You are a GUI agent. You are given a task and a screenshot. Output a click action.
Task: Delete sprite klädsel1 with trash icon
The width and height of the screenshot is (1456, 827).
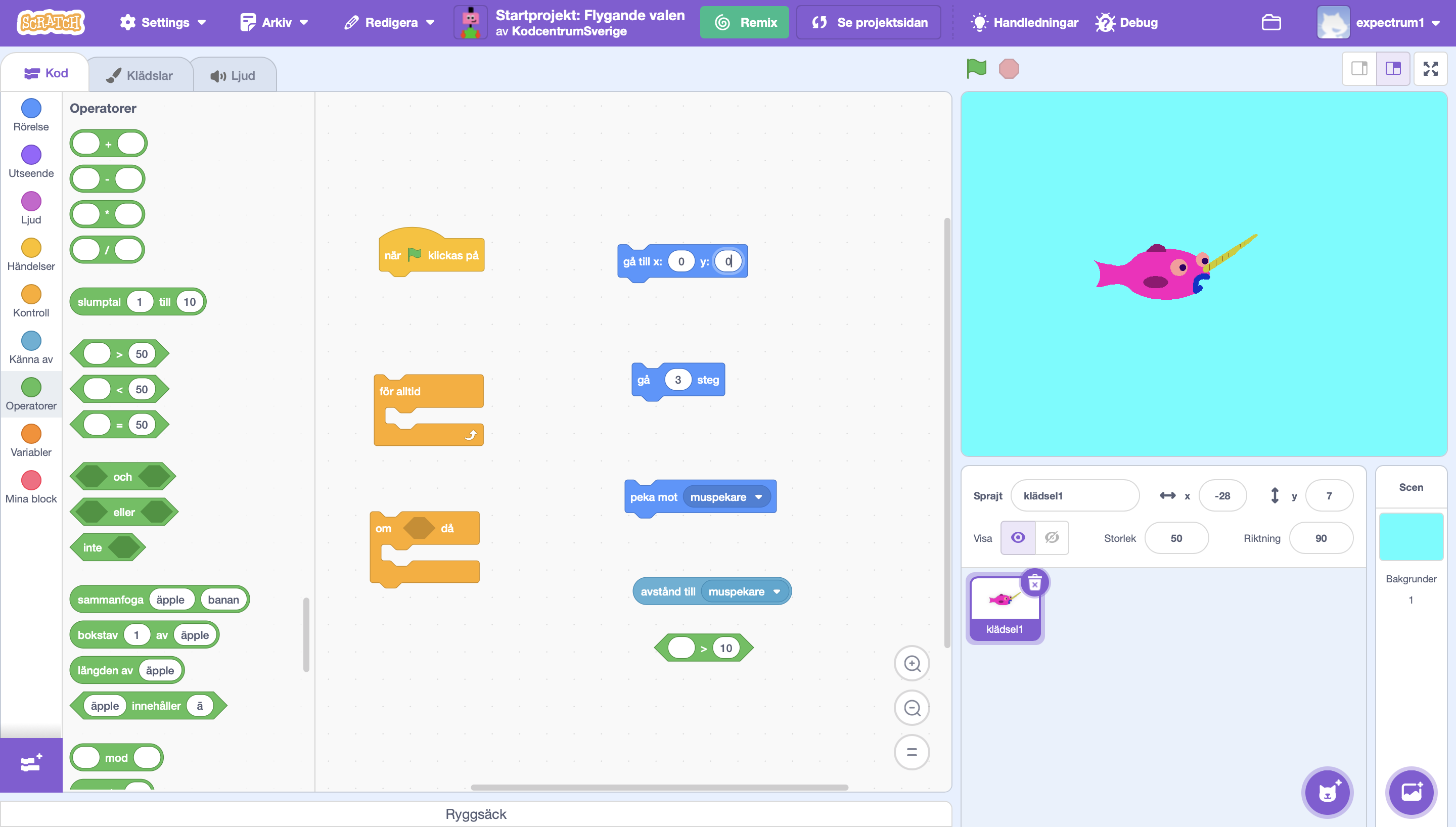click(x=1035, y=583)
